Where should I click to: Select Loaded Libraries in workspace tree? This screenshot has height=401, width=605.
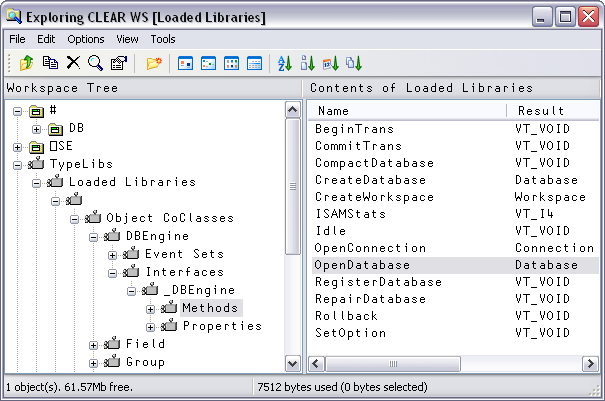pos(132,182)
